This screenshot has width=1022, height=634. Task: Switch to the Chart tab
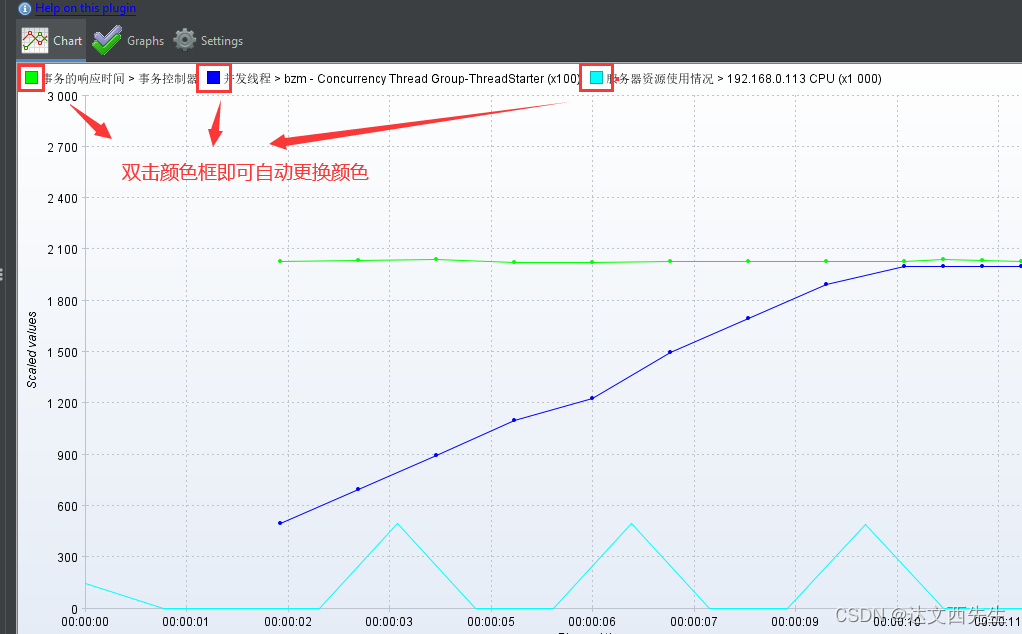pos(51,40)
